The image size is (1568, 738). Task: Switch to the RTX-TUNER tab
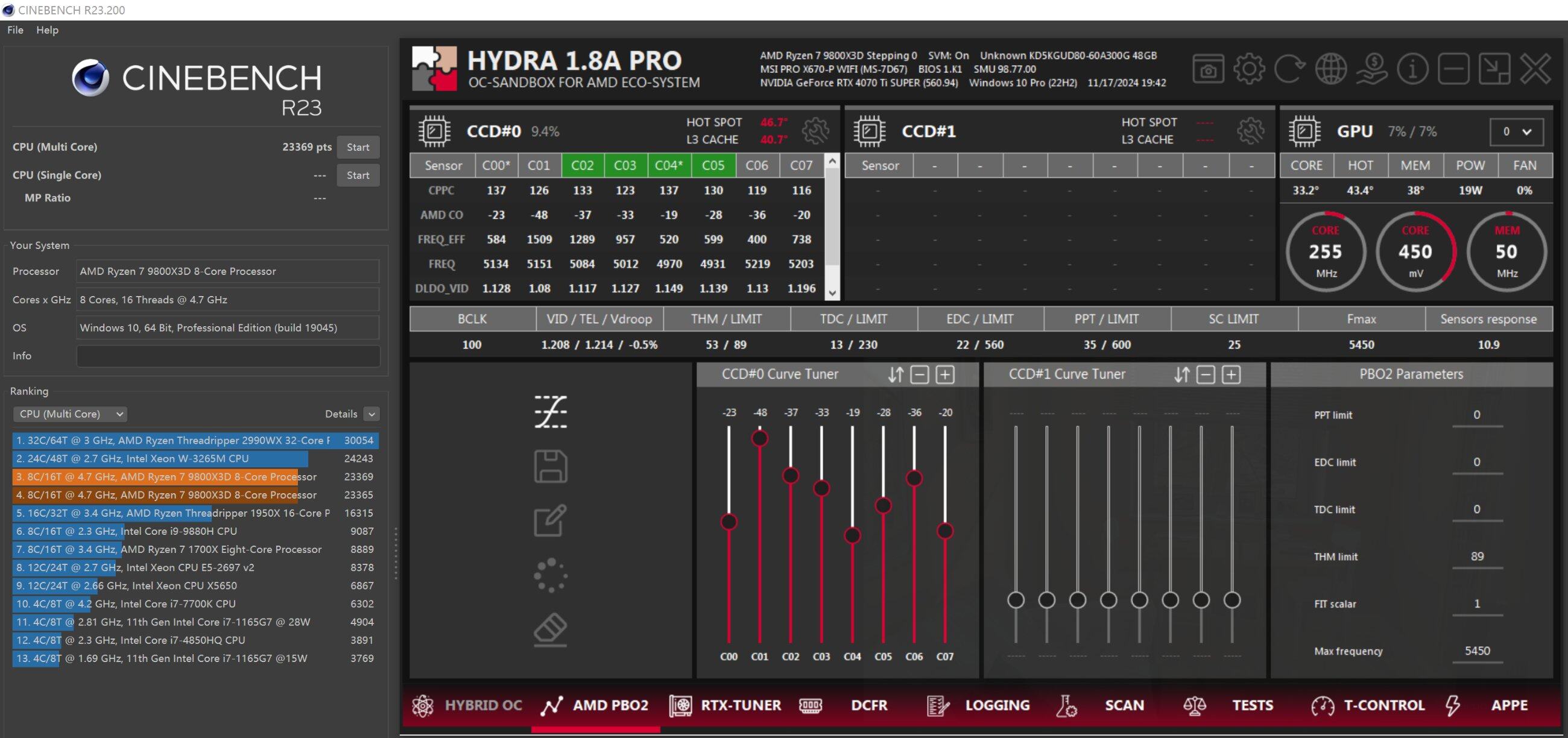tap(724, 705)
